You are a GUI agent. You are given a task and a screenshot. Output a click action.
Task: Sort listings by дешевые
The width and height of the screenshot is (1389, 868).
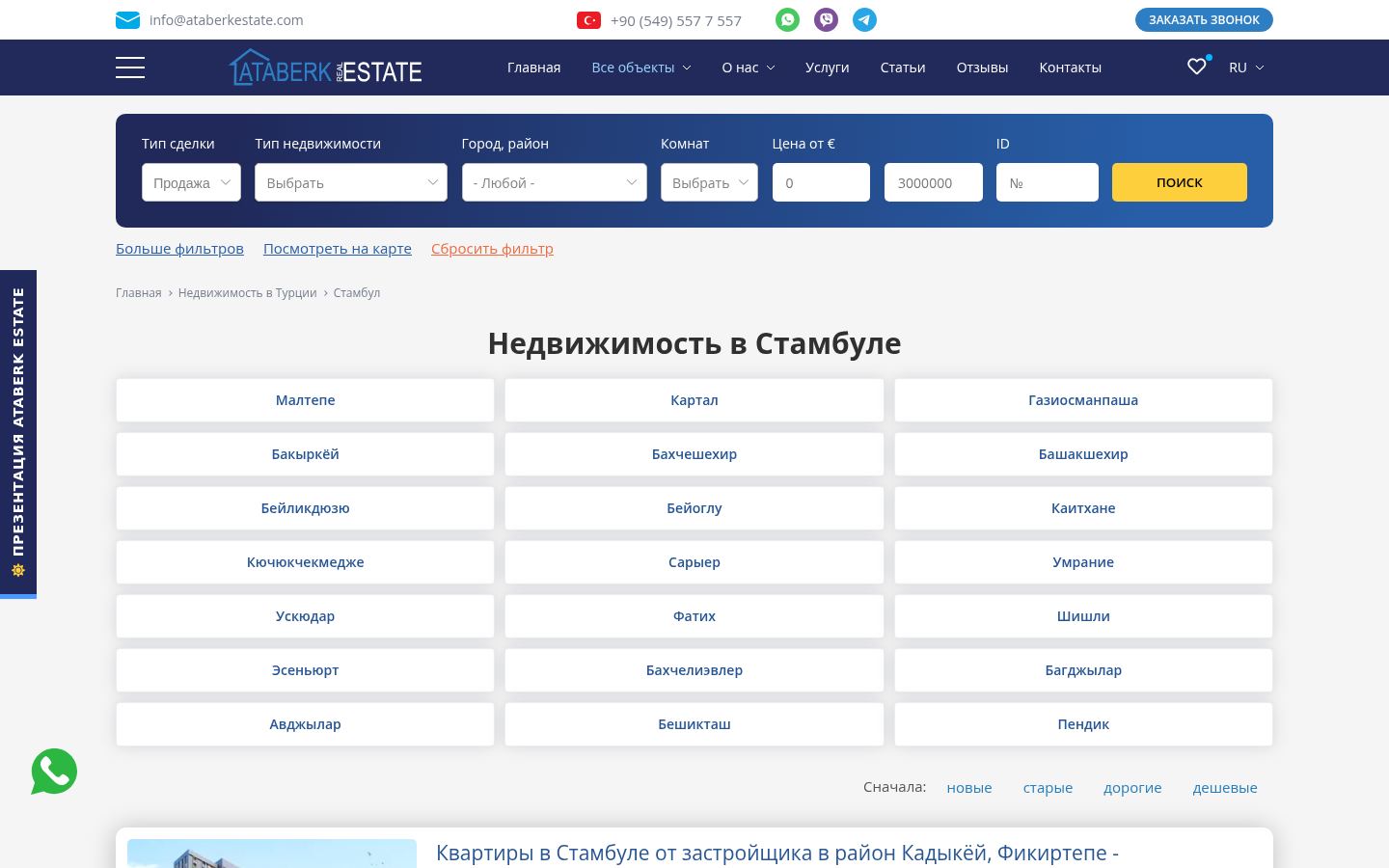pos(1225,788)
